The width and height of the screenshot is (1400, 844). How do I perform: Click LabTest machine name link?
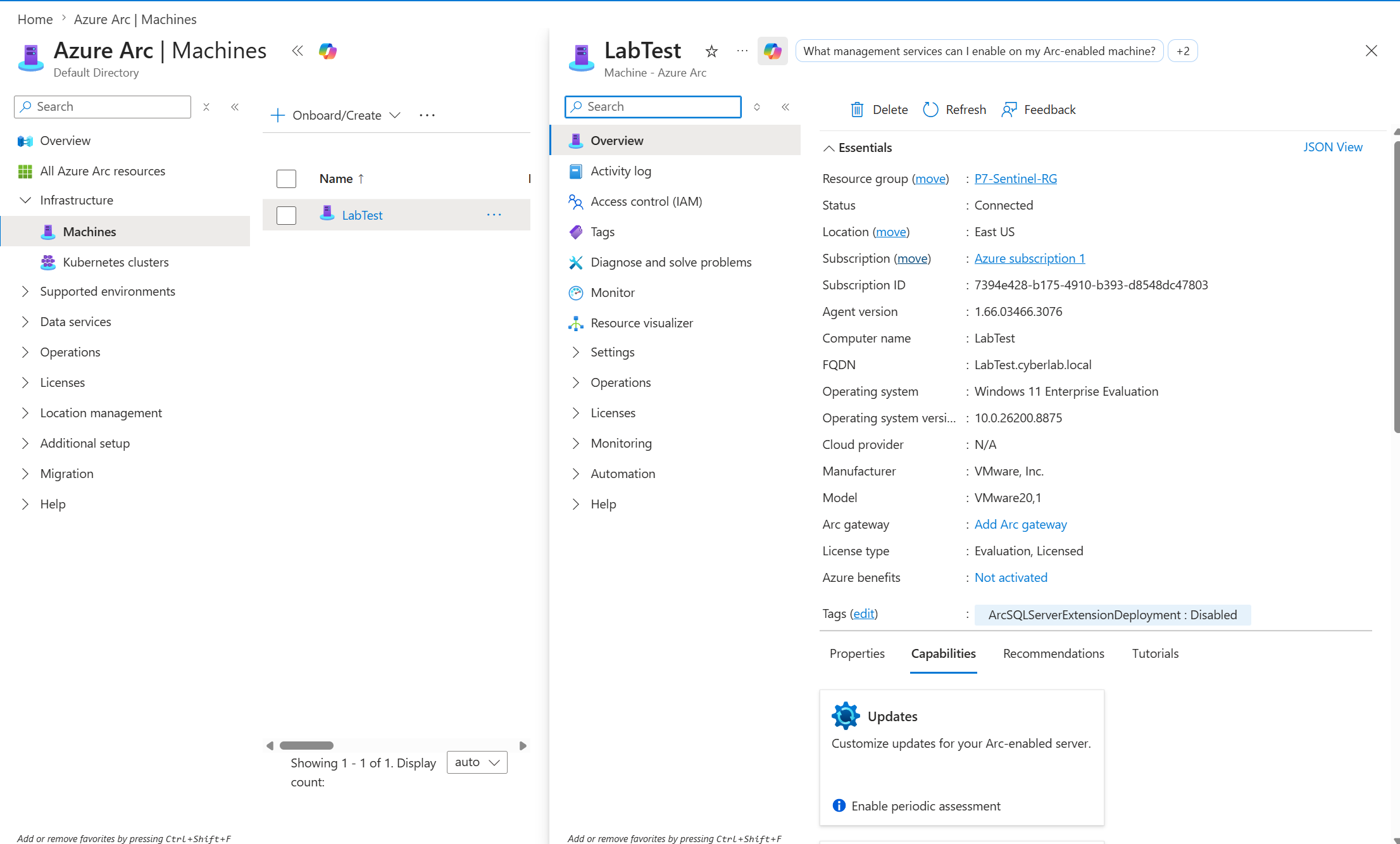pos(362,215)
